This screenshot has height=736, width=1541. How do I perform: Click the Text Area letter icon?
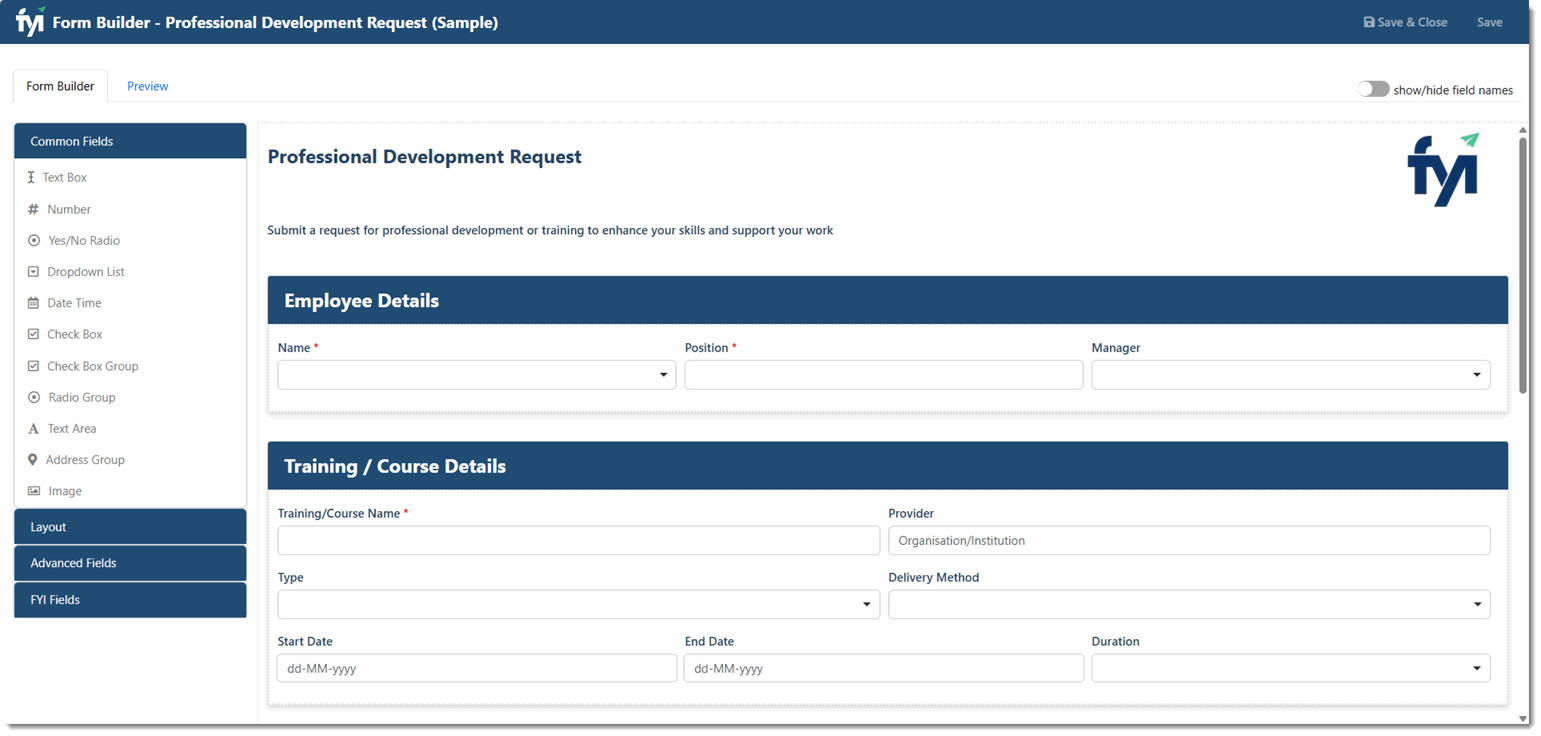pos(33,428)
